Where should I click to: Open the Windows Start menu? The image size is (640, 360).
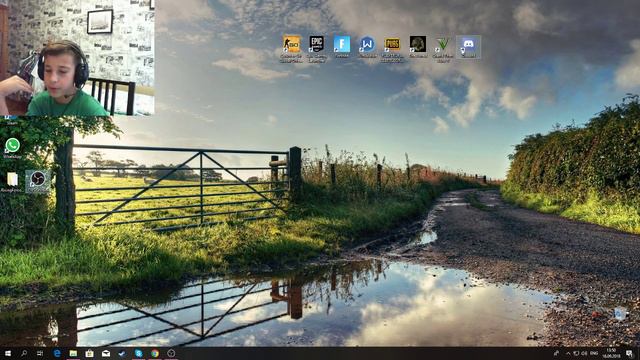point(7,353)
